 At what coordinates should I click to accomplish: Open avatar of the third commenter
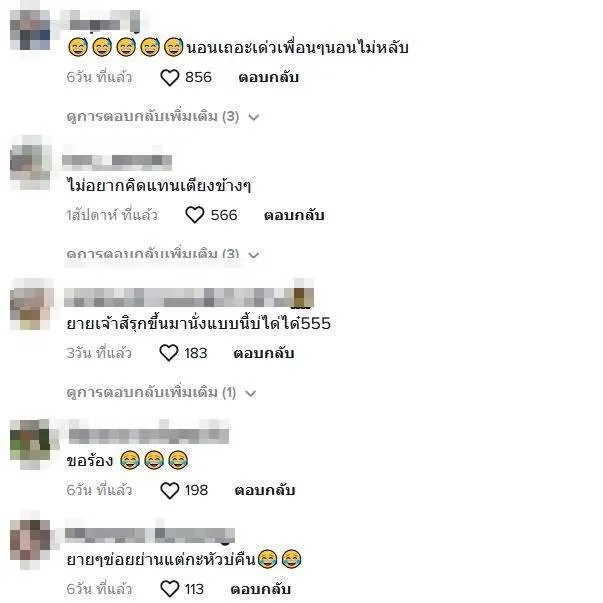tap(30, 306)
